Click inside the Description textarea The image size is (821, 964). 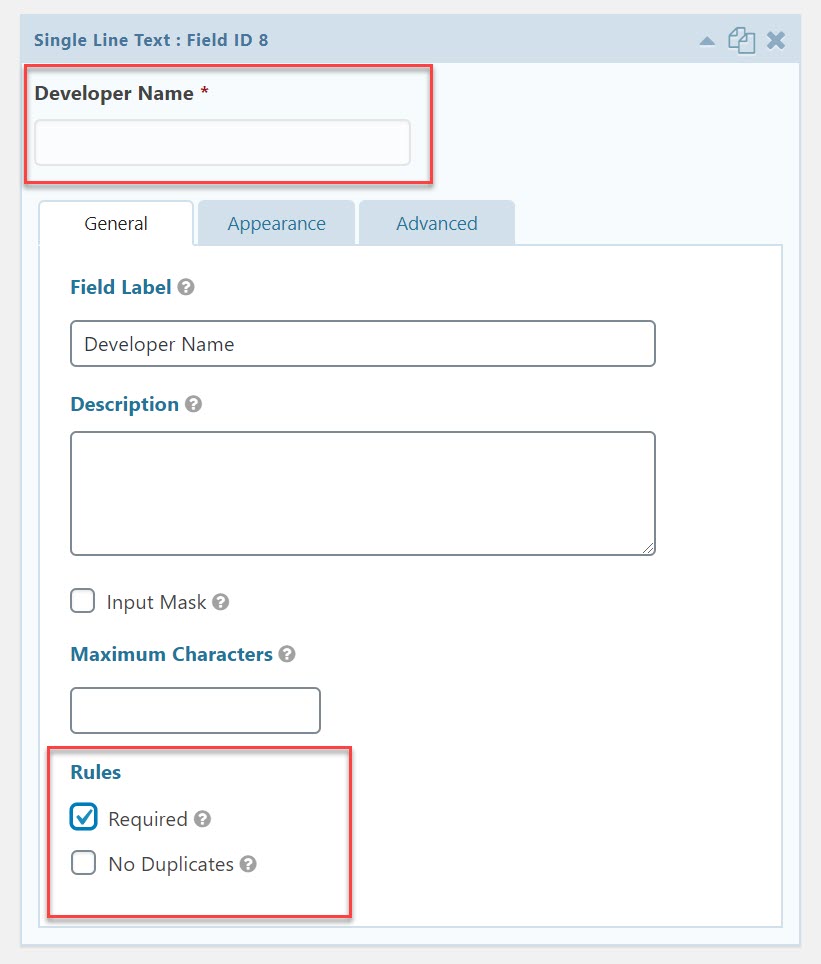(x=363, y=494)
